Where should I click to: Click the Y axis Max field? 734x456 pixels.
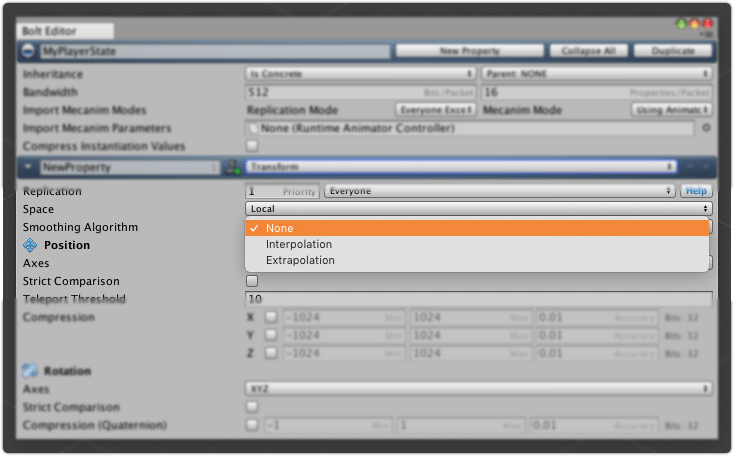471,335
